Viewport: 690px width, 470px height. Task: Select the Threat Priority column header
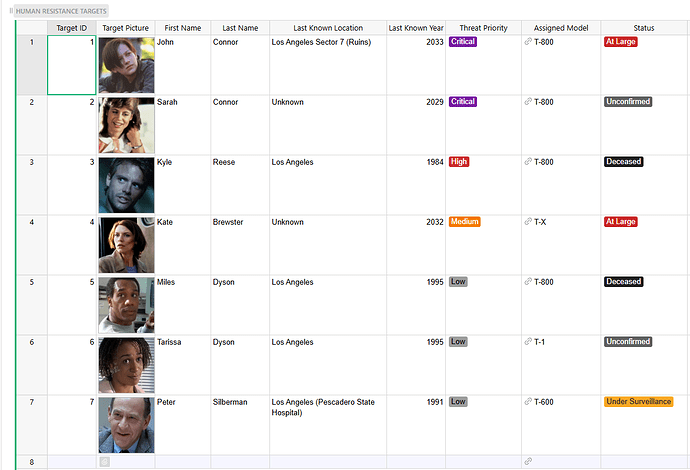[483, 28]
